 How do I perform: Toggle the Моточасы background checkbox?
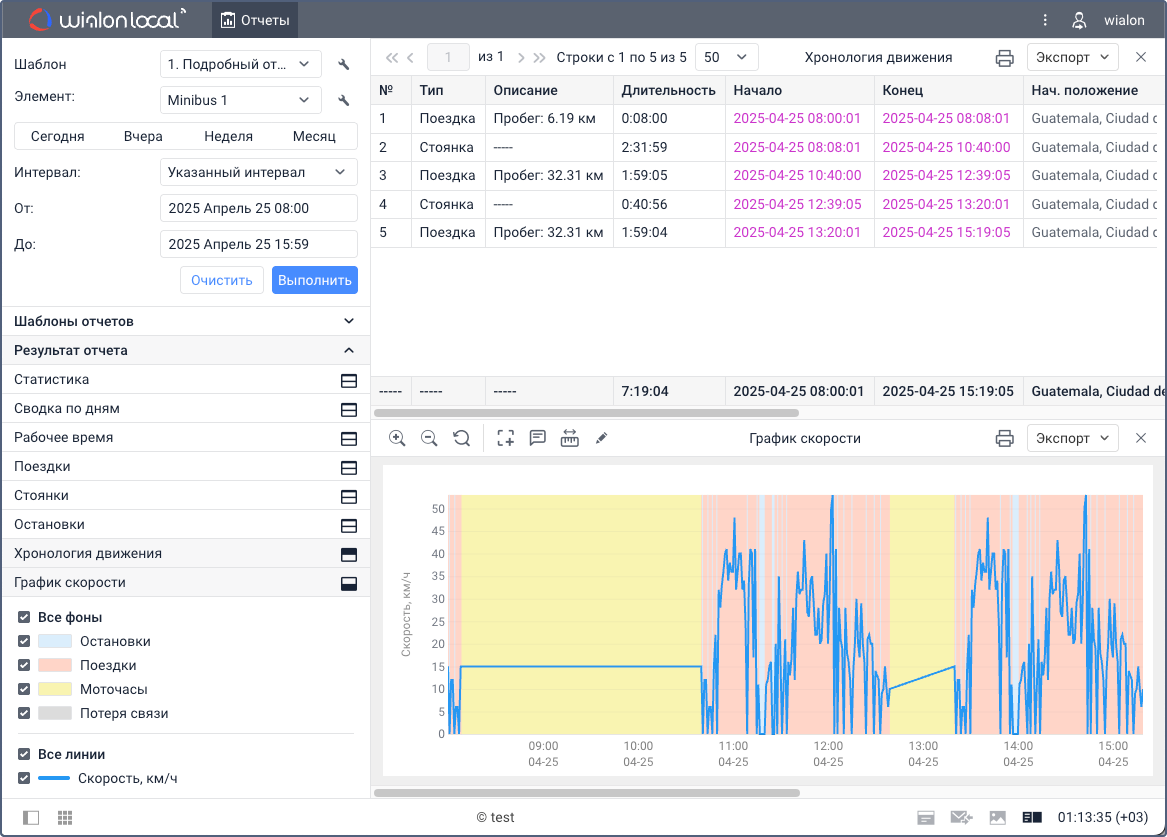[24, 689]
